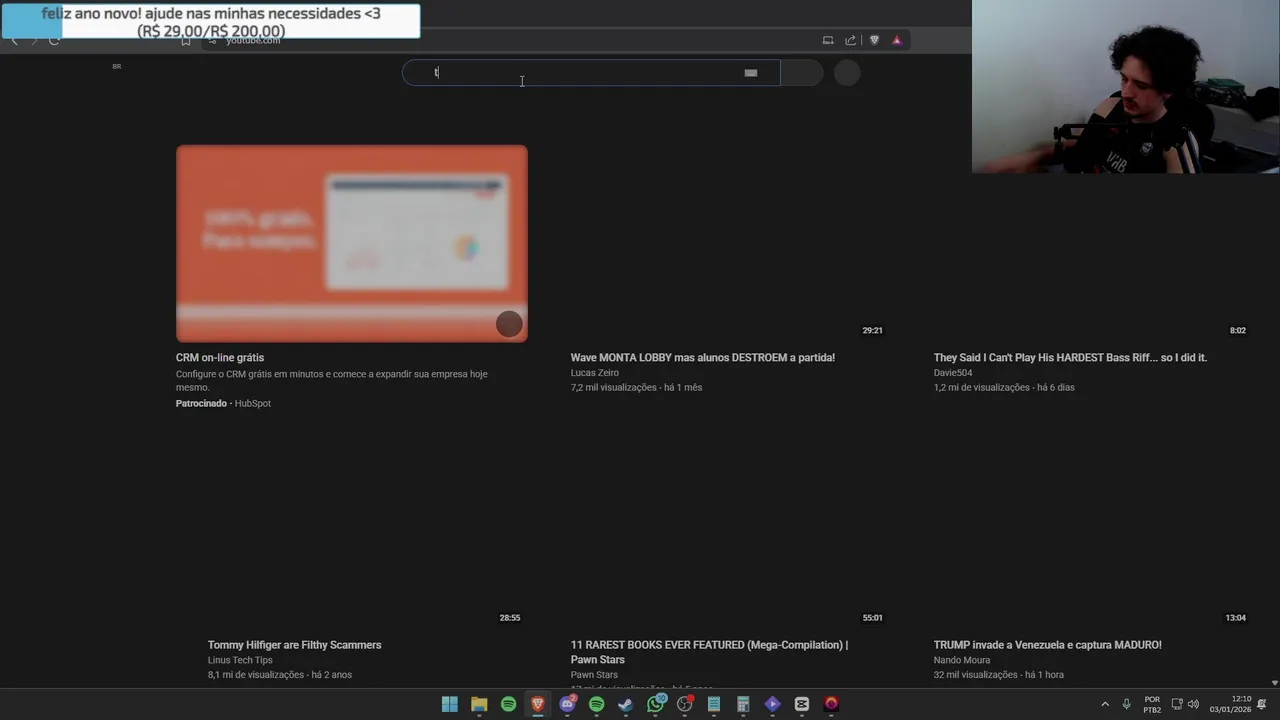The image size is (1280, 720).
Task: Open 'Wave MONTA LOBBY mas alunos DESTROEM' video
Action: tap(703, 358)
